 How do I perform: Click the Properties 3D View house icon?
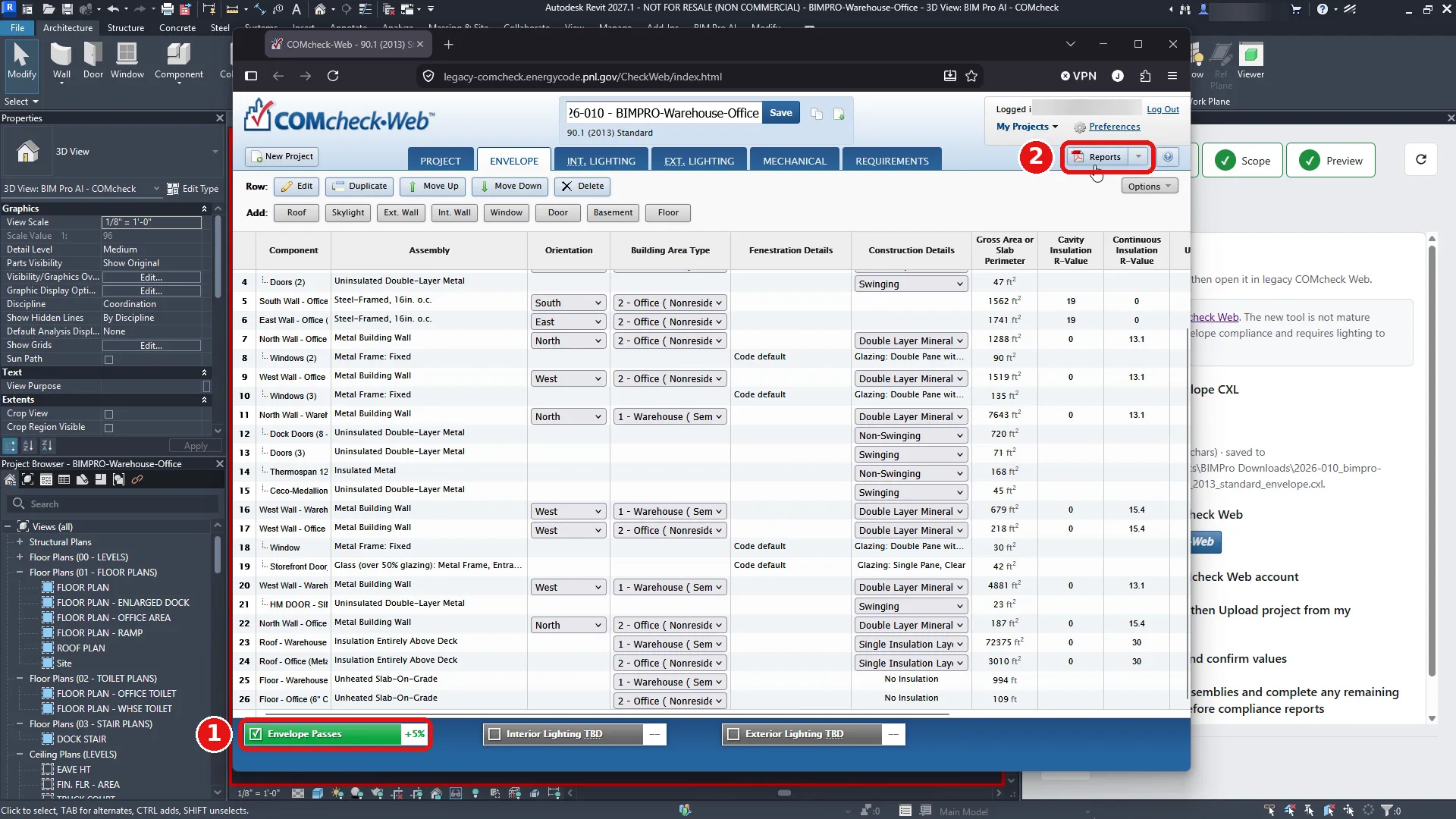(28, 152)
